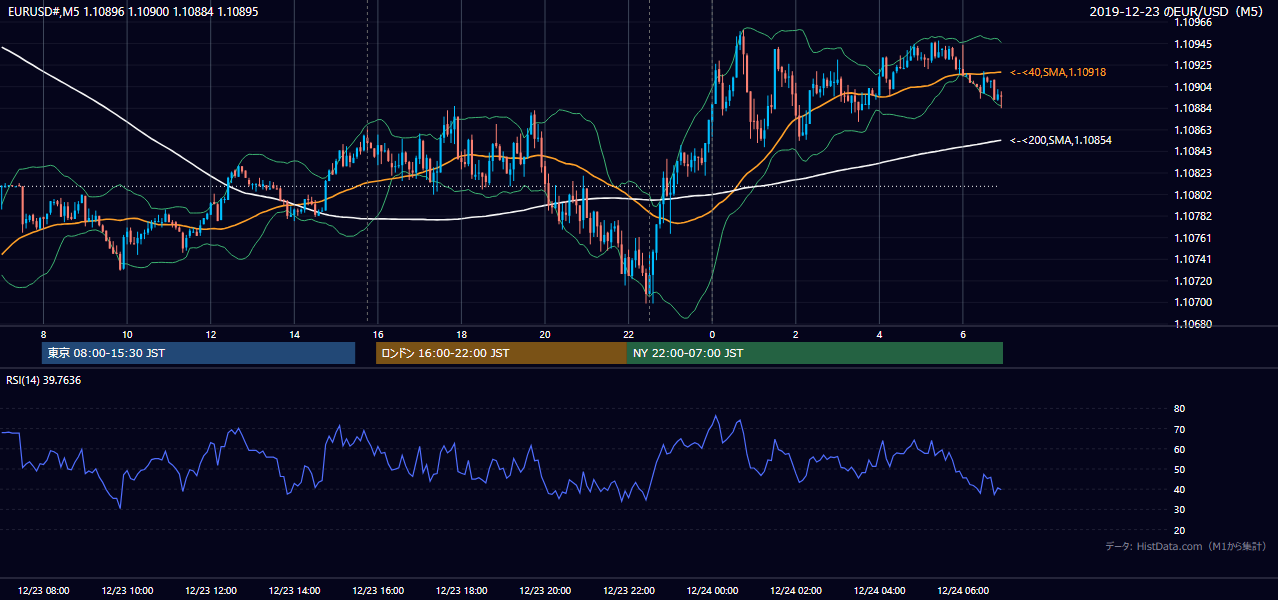
Task: Select the NY 22:00-07:00 JST session bar
Action: pyautogui.click(x=815, y=353)
